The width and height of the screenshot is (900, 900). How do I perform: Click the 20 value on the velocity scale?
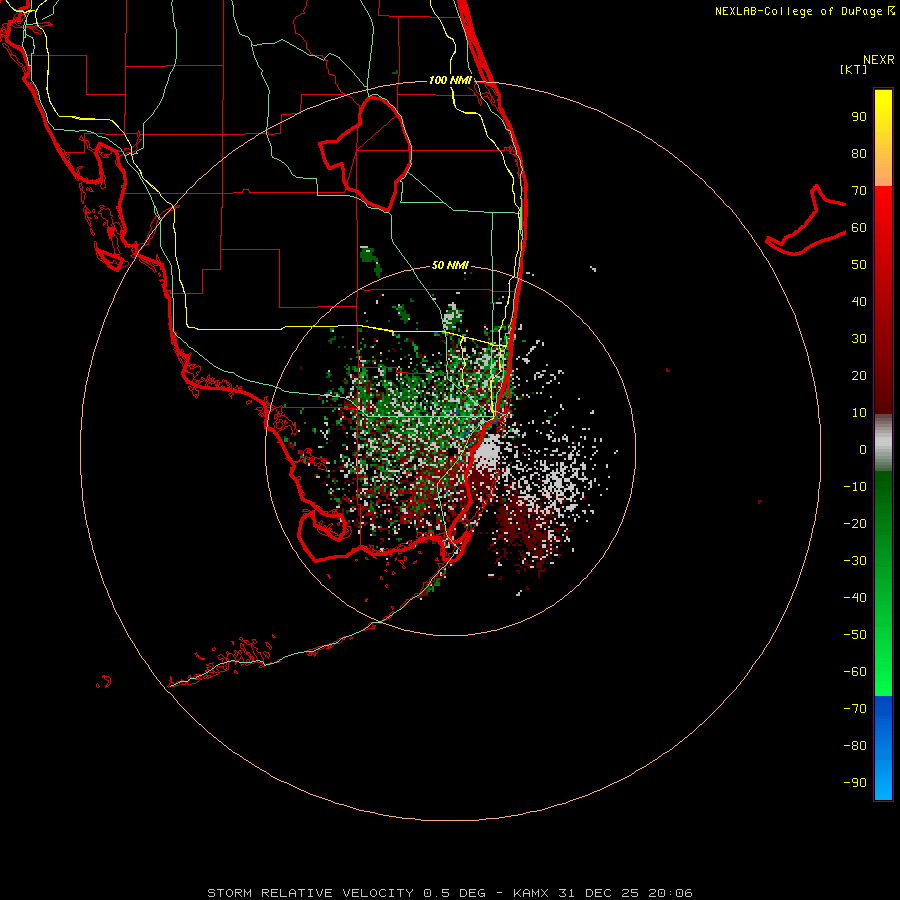[859, 376]
